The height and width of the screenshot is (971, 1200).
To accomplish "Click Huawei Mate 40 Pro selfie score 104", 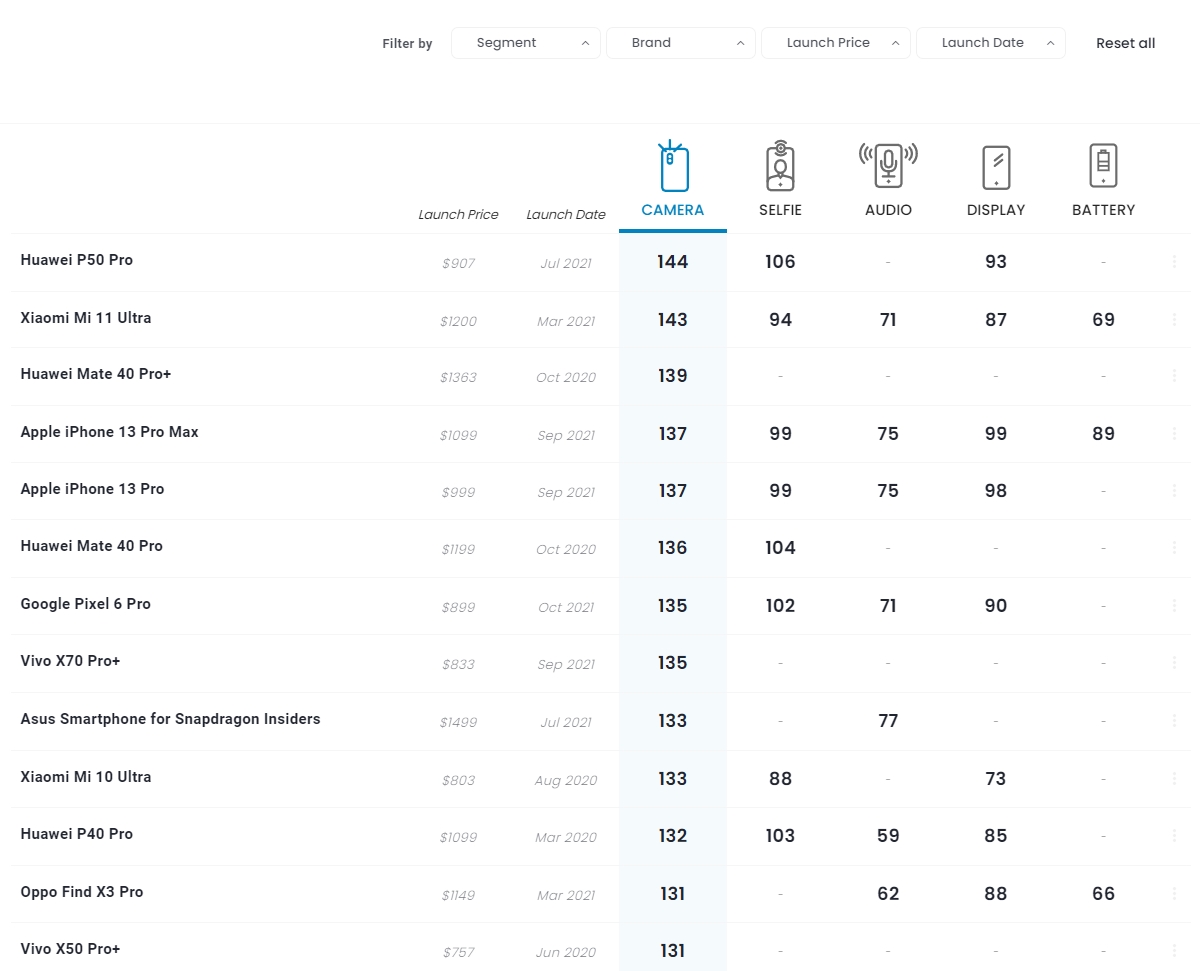I will tap(780, 548).
